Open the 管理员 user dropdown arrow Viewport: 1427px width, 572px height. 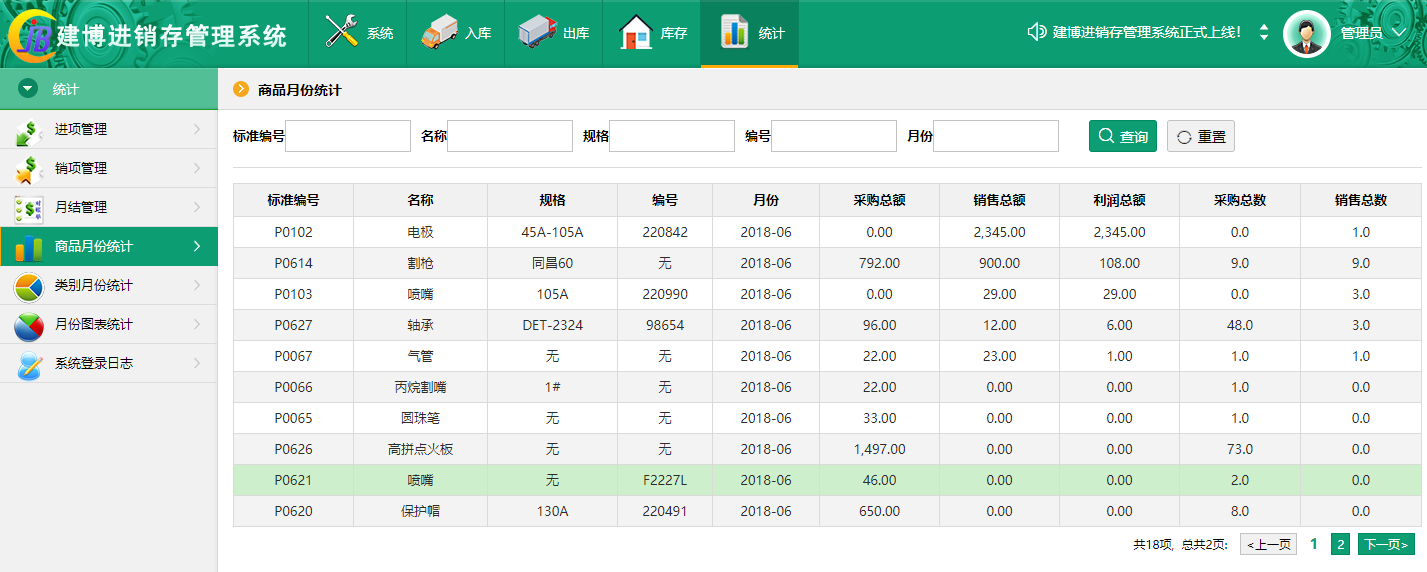pos(1399,33)
